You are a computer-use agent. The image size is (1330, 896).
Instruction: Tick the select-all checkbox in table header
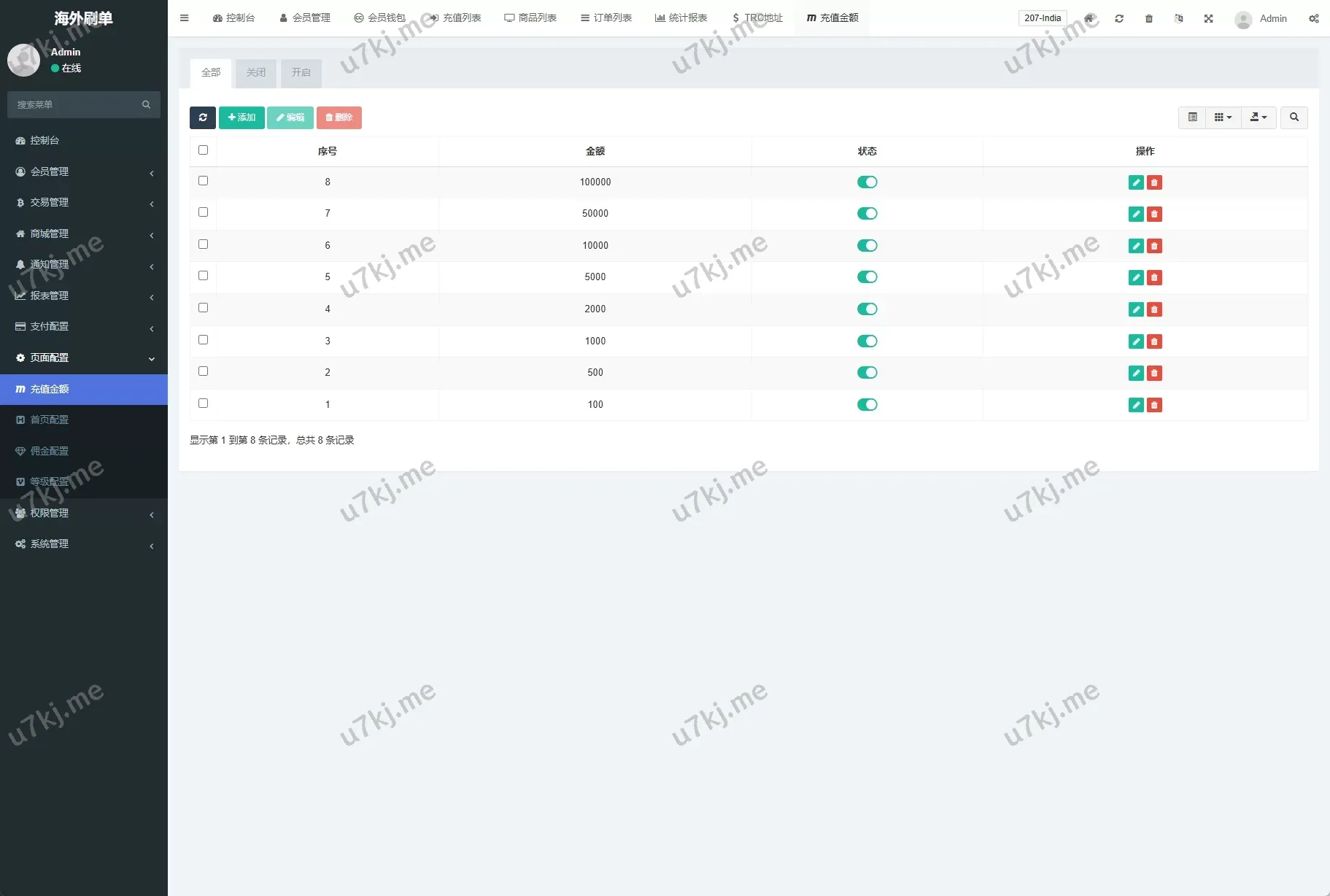(203, 150)
